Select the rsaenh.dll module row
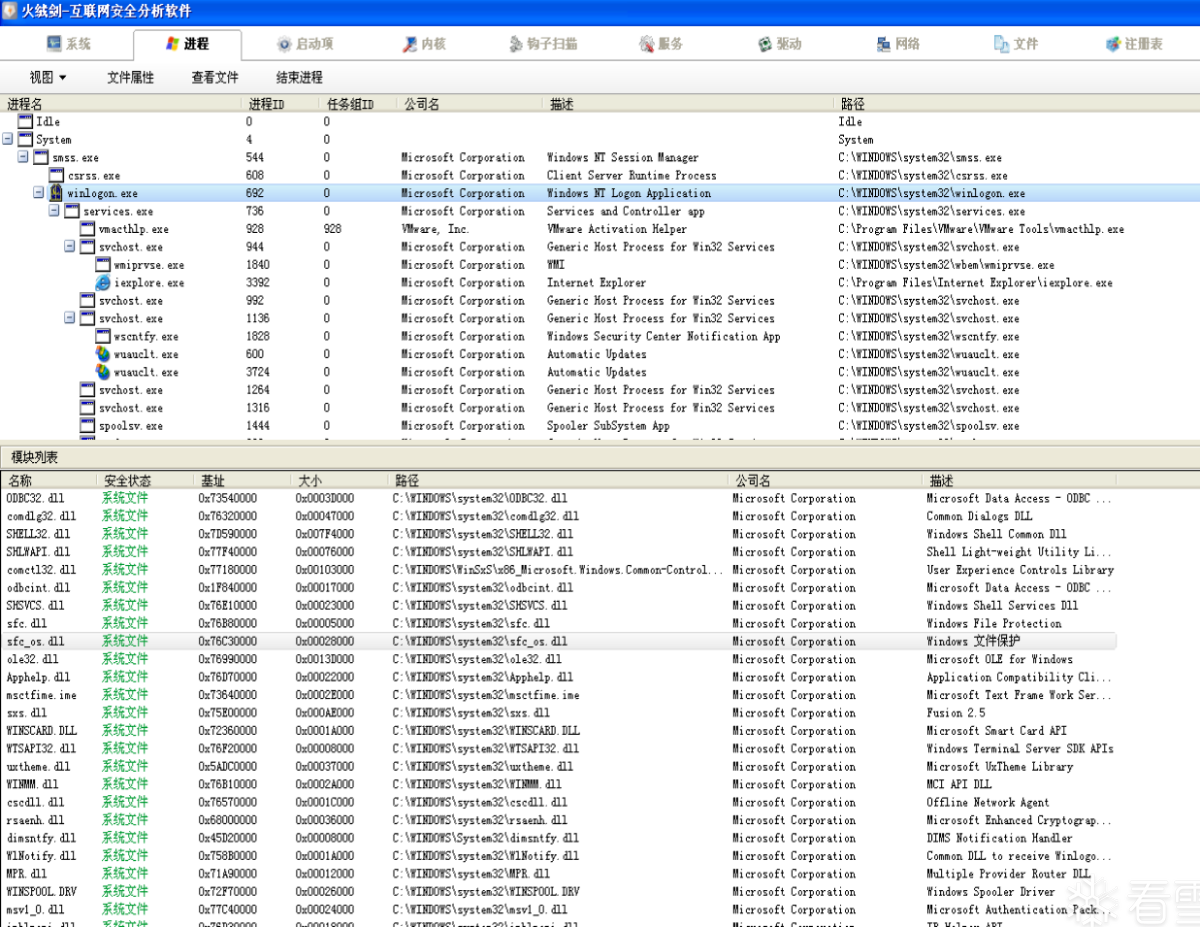 tap(559, 820)
